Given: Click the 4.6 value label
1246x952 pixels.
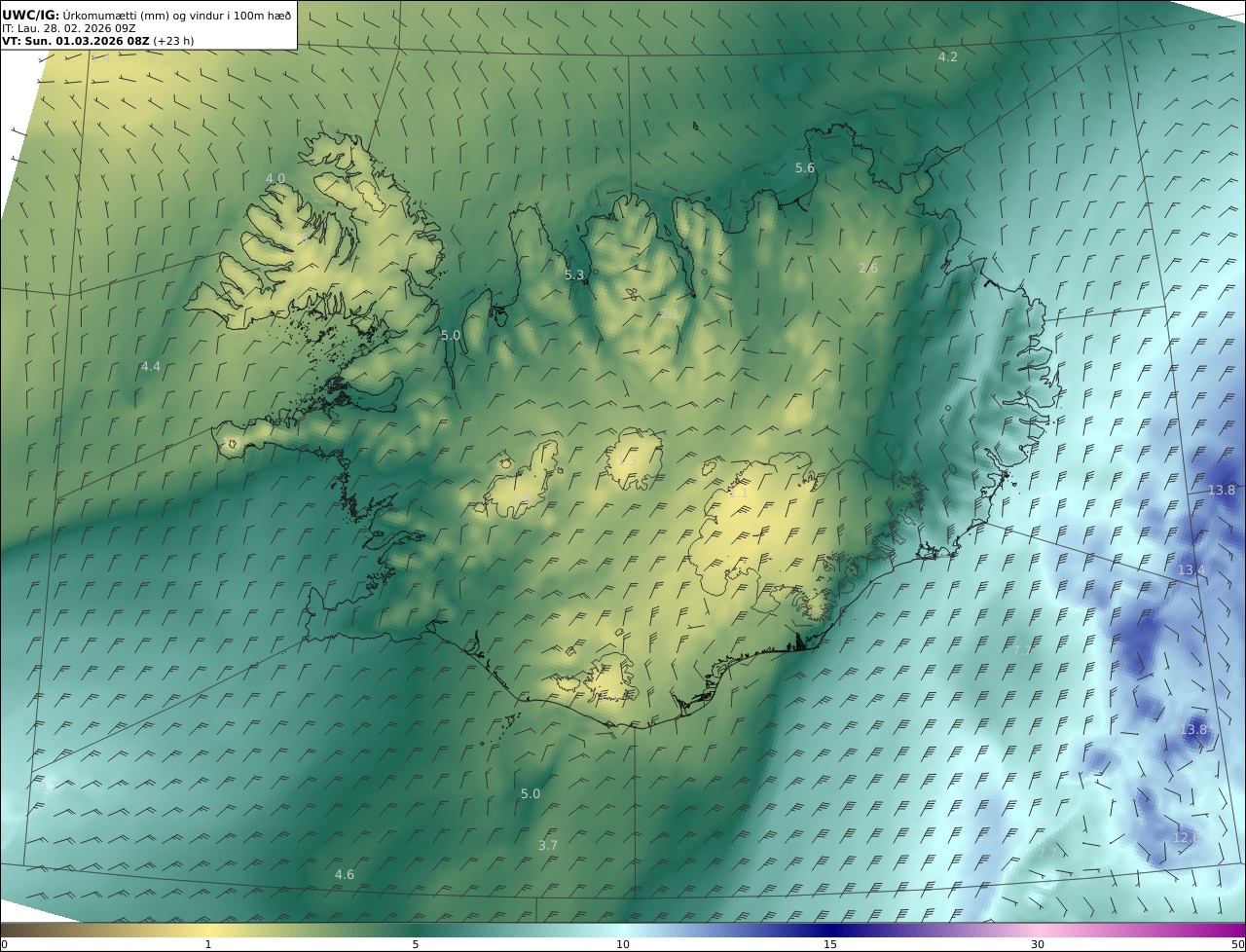Looking at the screenshot, I should coord(345,874).
